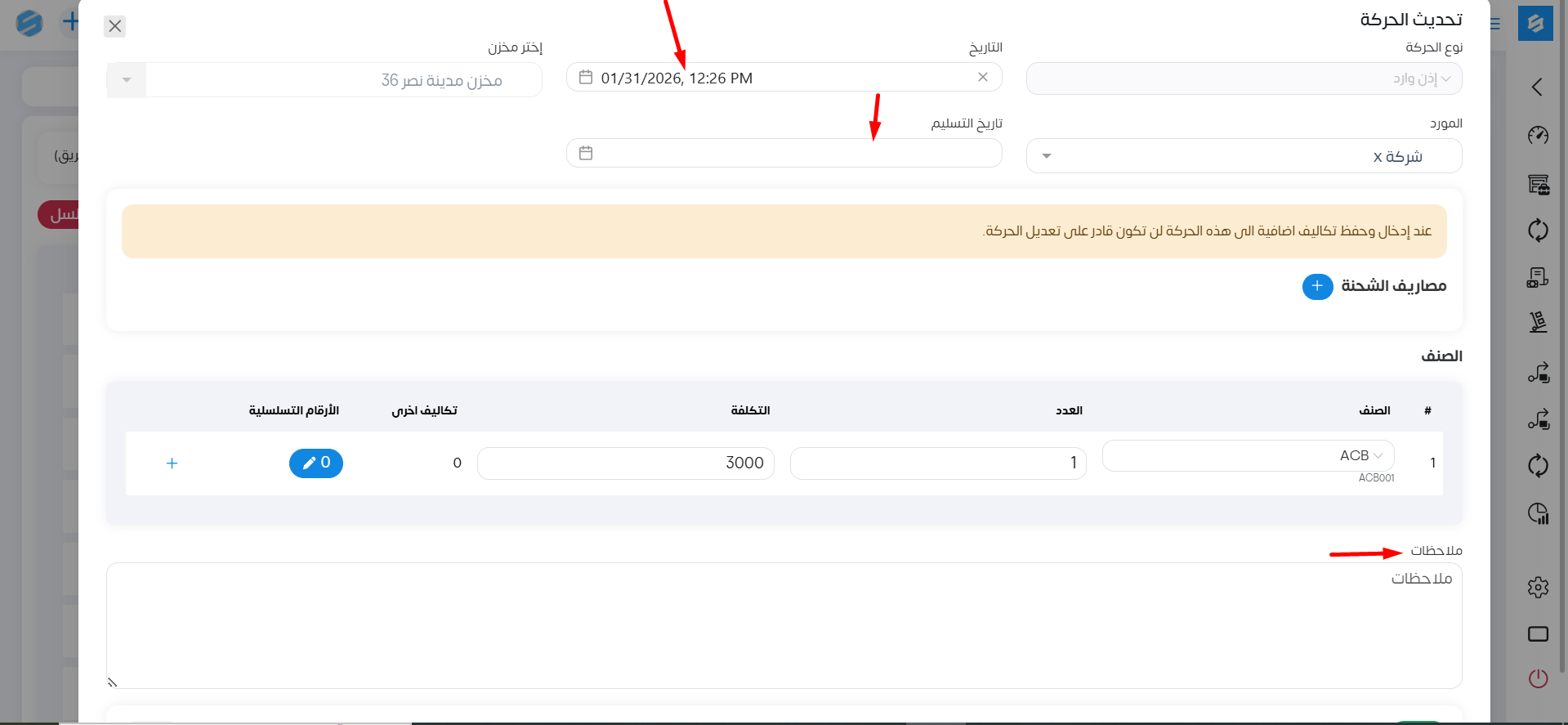Focus the cost field containing 3000
The height and width of the screenshot is (725, 1568).
(625, 463)
